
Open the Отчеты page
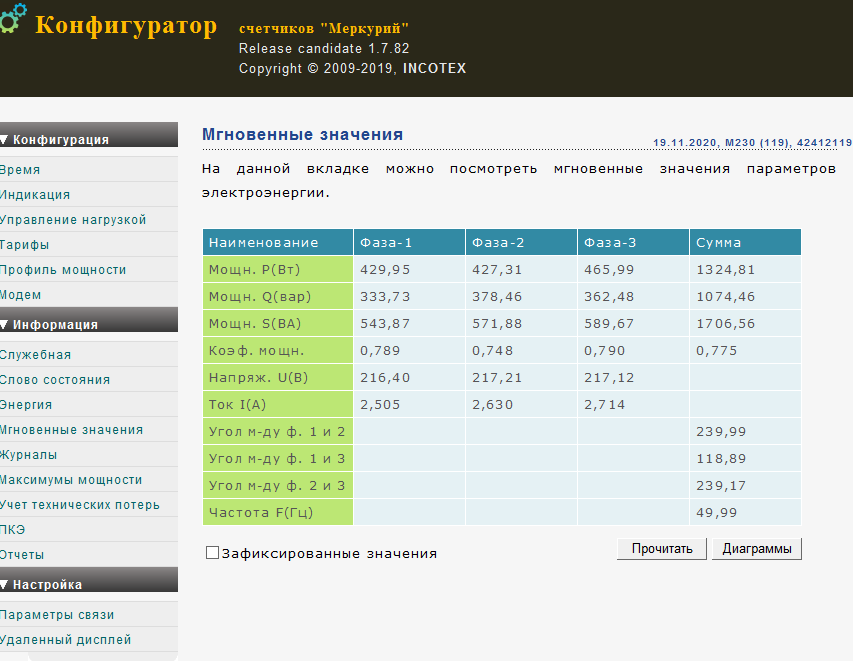22,555
